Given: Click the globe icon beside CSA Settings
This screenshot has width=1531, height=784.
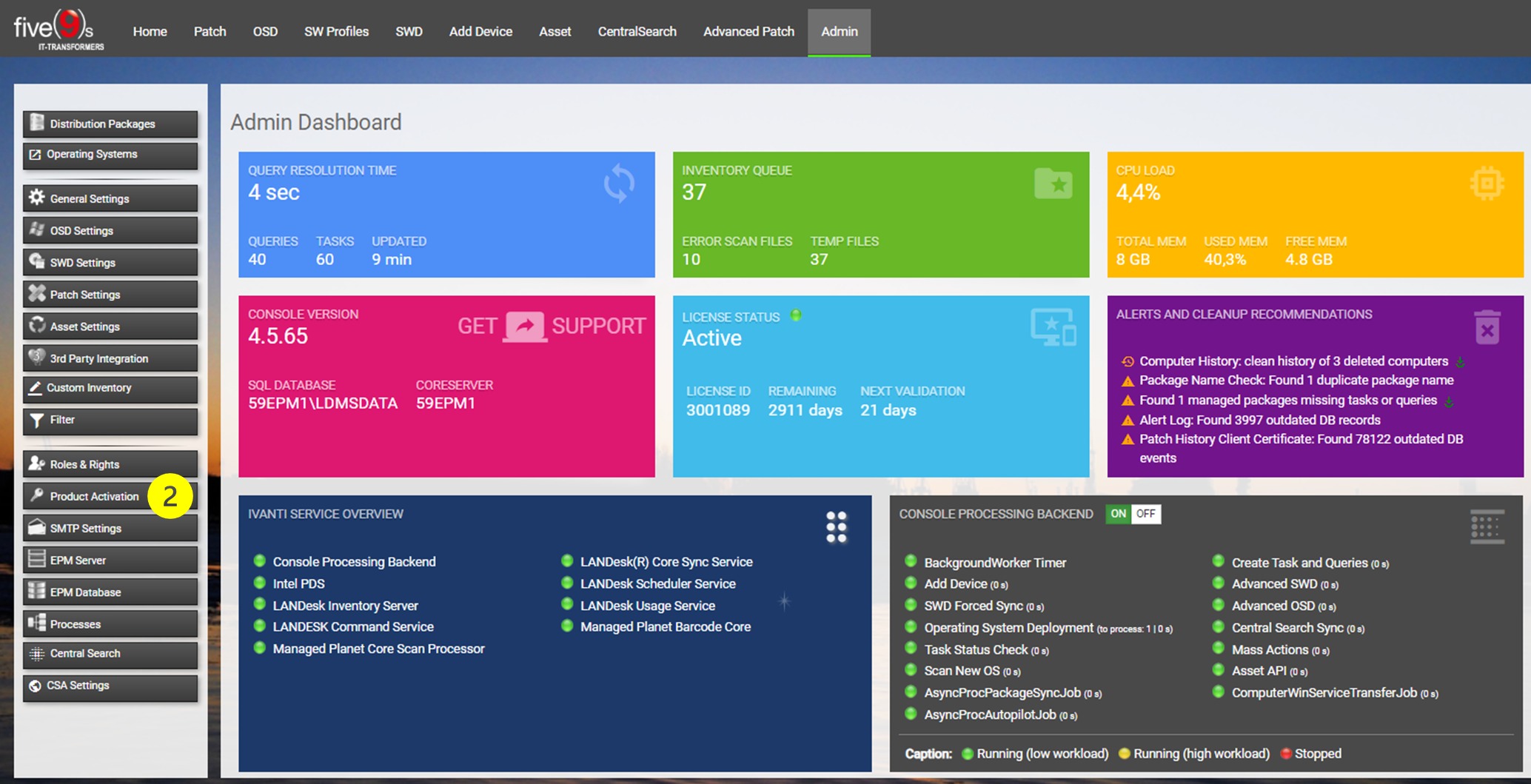Looking at the screenshot, I should pos(35,686).
